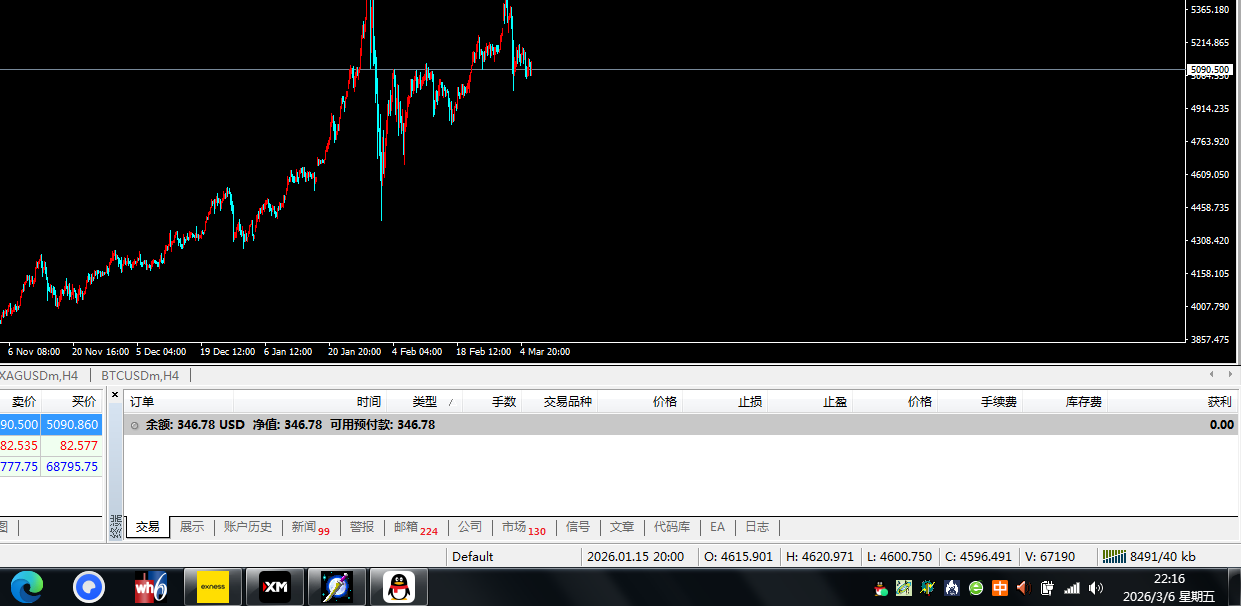Launch Microsoft Edge from the taskbar

27,587
